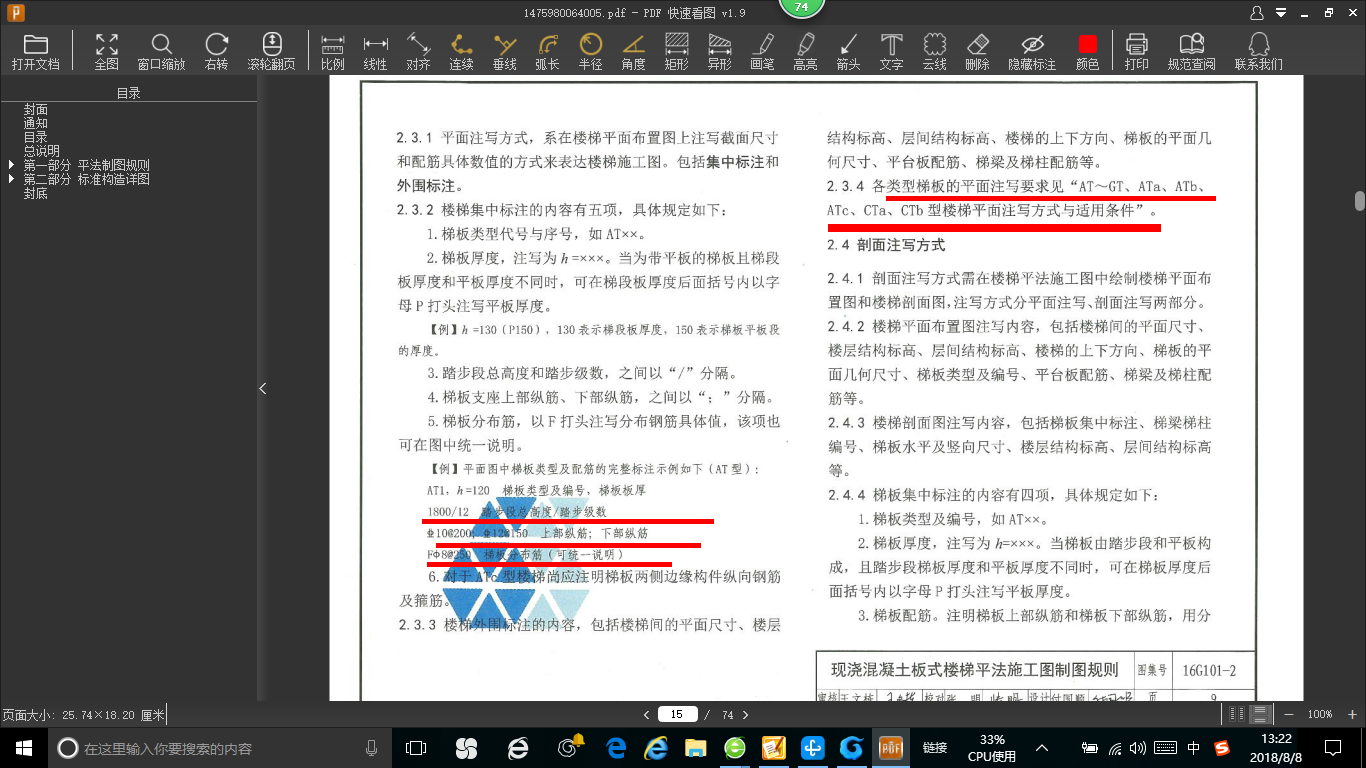Open Windows Task View
Viewport: 1366px width, 768px height.
tap(415, 747)
